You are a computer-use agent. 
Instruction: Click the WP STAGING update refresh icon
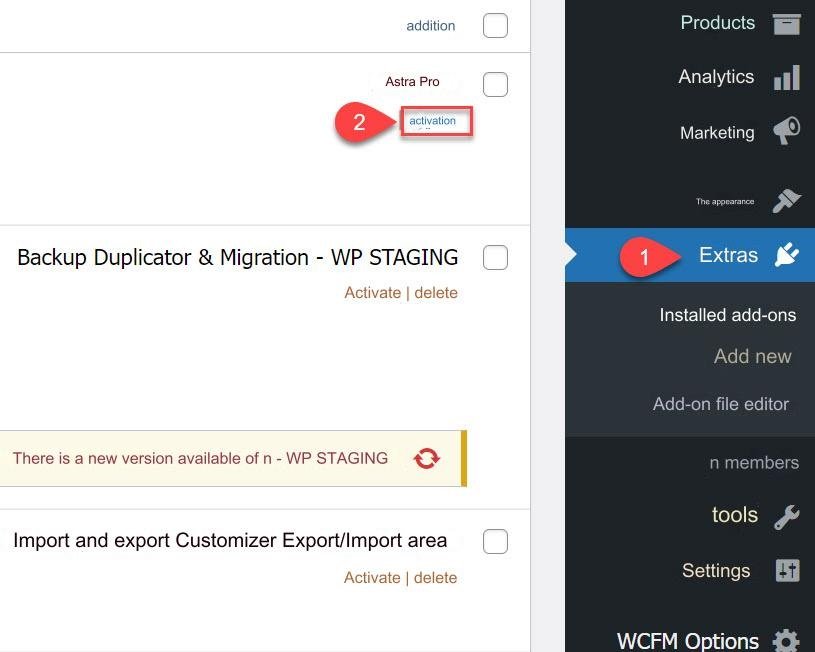[427, 459]
